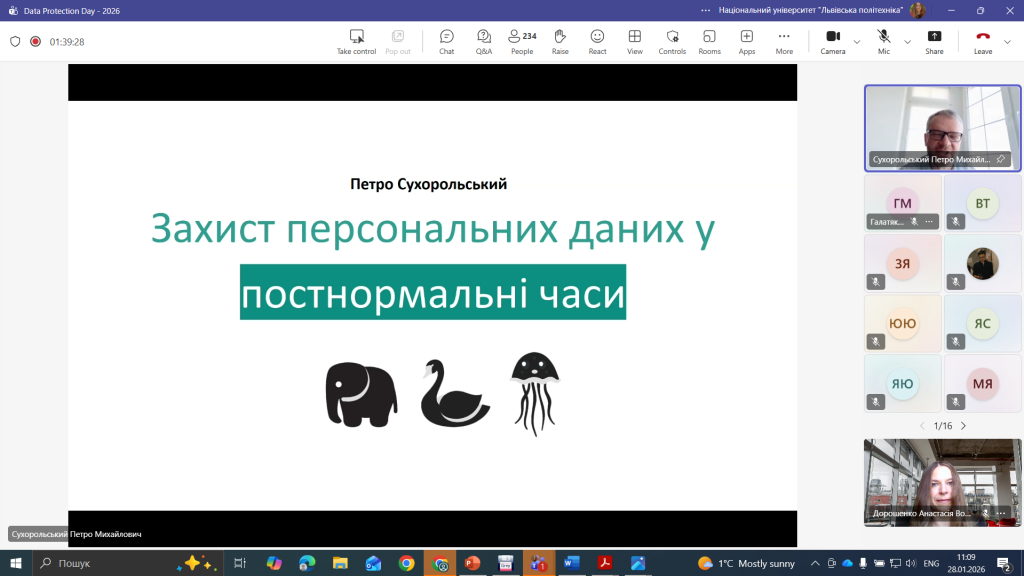1024x576 pixels.
Task: Open the React emoji menu
Action: pos(597,41)
